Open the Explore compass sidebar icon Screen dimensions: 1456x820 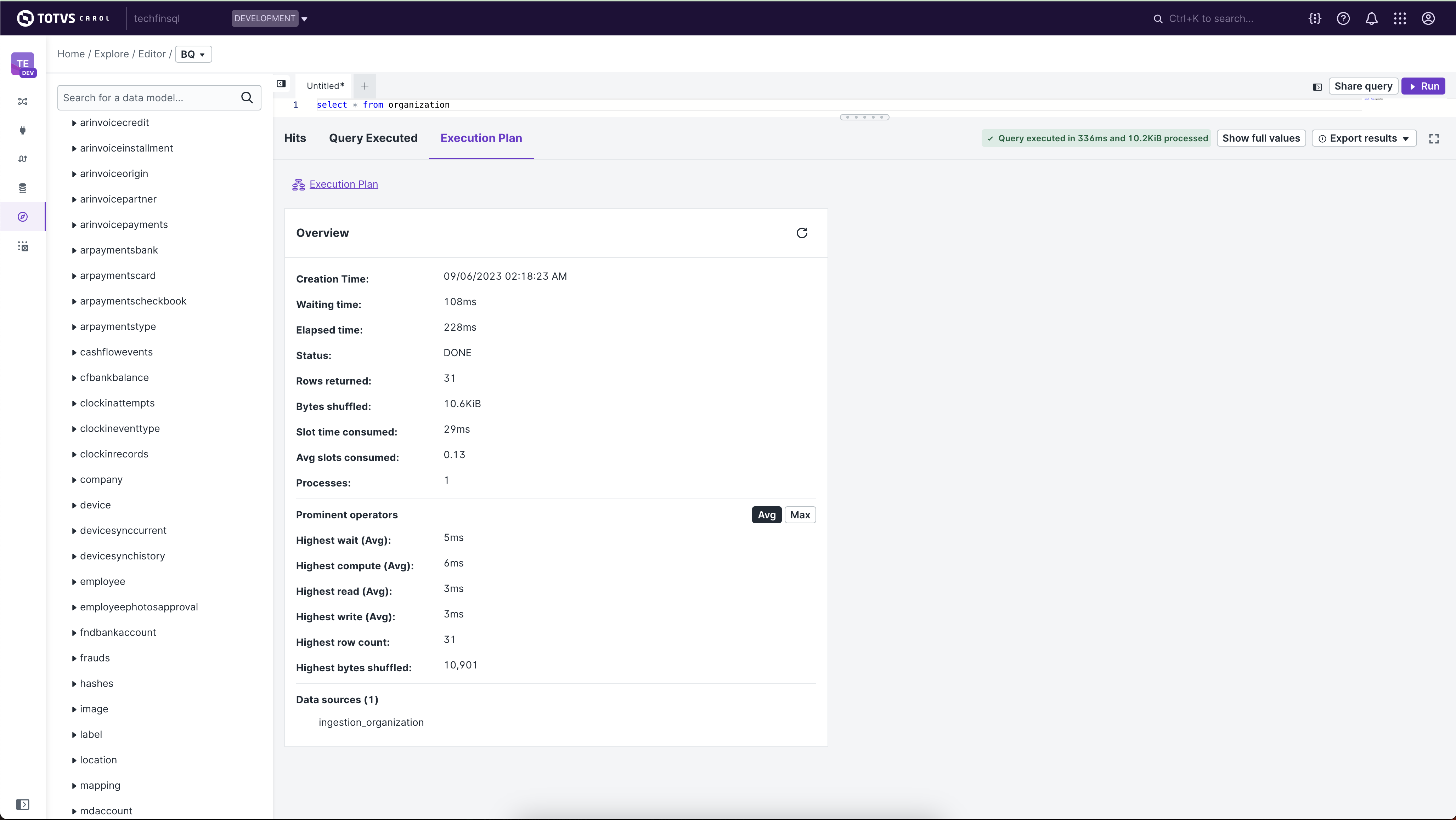[x=23, y=217]
